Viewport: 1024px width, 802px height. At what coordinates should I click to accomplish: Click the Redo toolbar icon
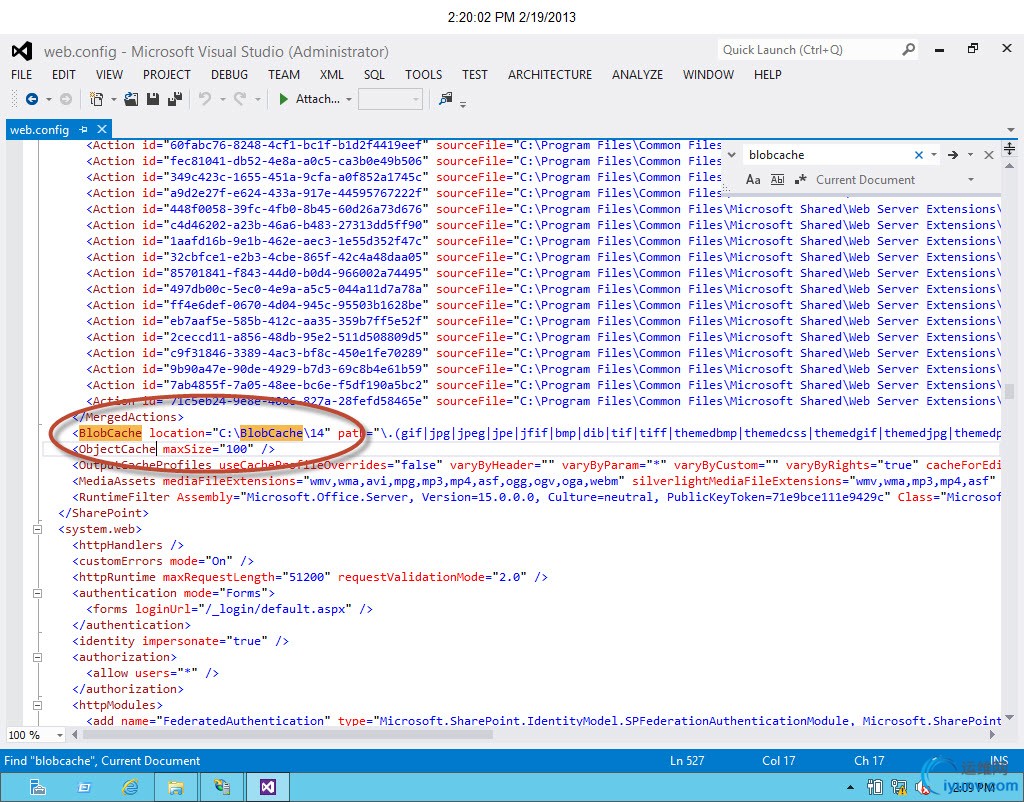[240, 99]
